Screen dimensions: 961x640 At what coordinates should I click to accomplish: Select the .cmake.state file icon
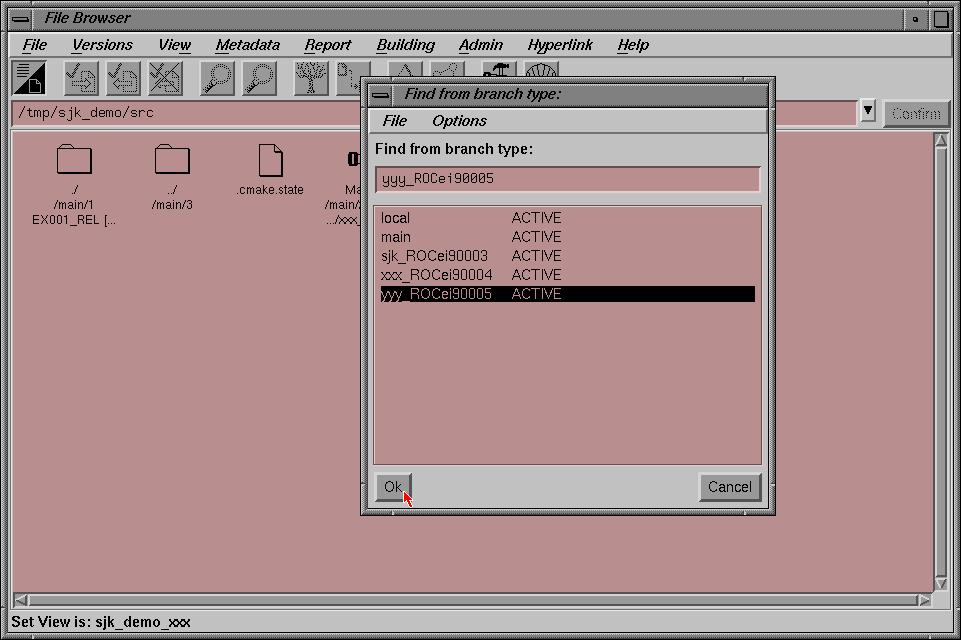tap(270, 160)
